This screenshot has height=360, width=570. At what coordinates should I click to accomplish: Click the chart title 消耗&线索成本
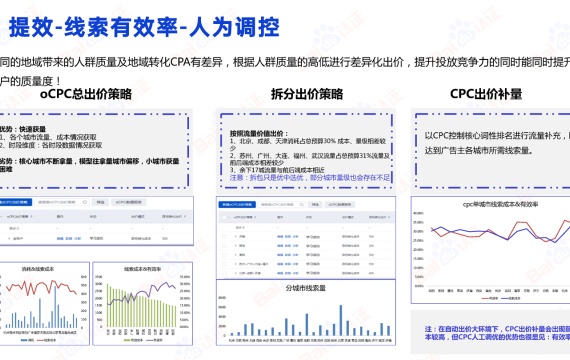(x=38, y=269)
